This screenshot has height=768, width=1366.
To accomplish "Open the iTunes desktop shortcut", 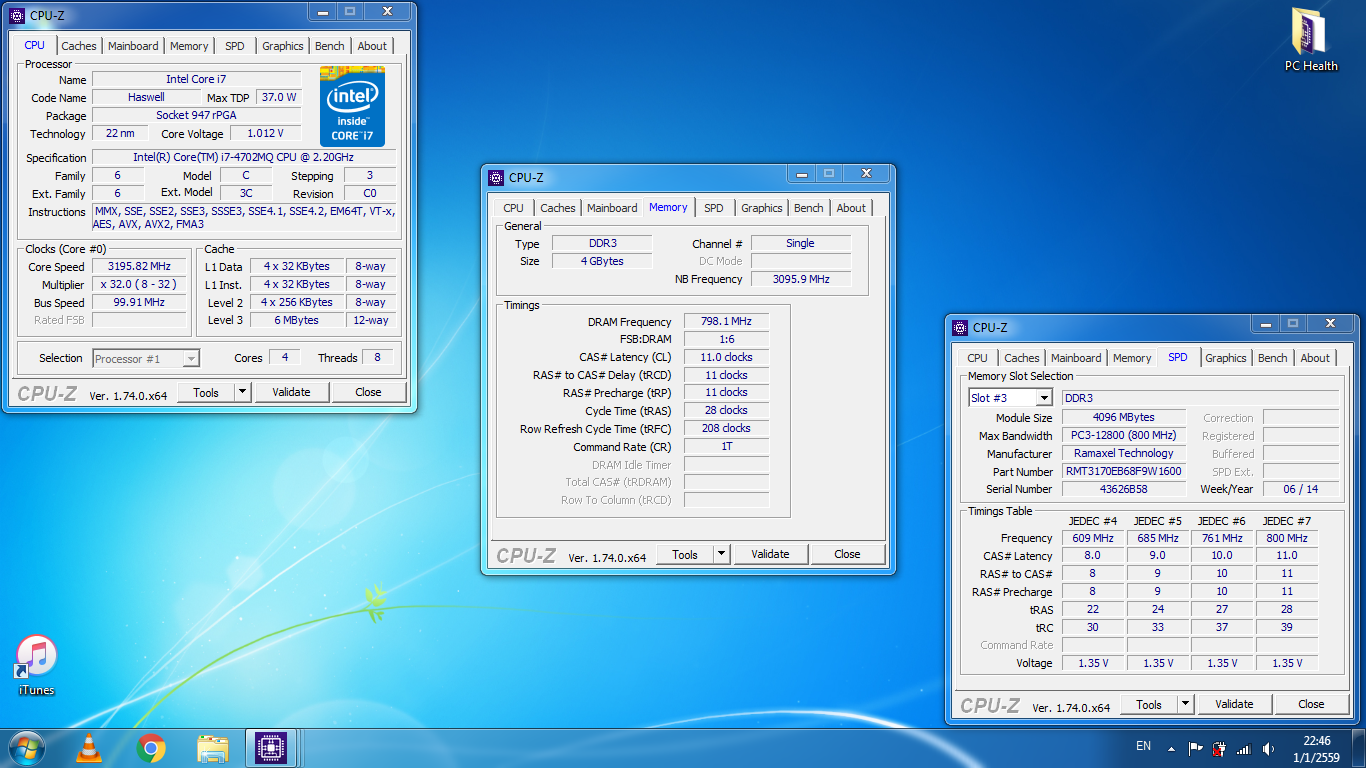I will [37, 657].
